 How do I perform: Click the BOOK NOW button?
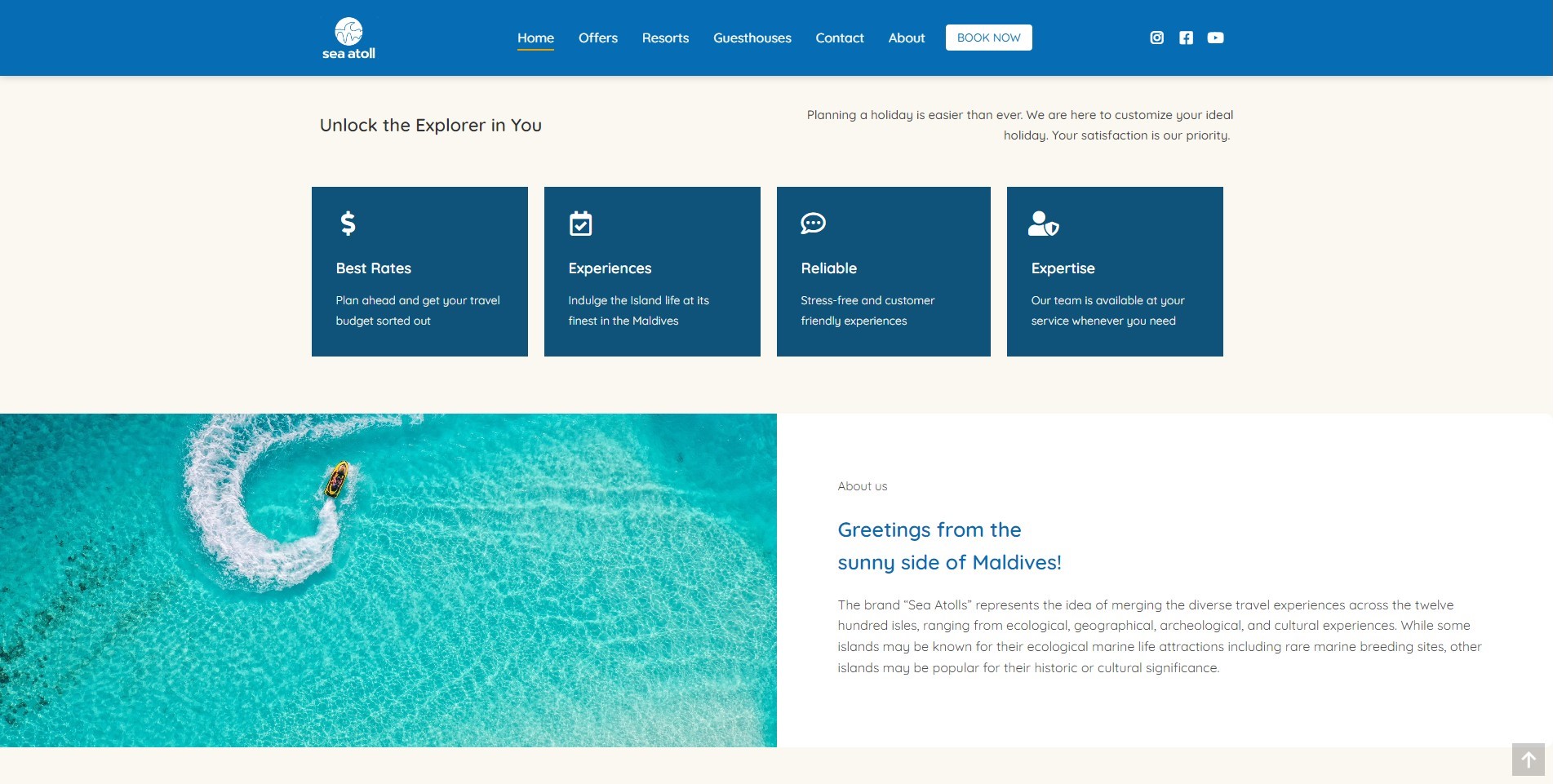988,38
